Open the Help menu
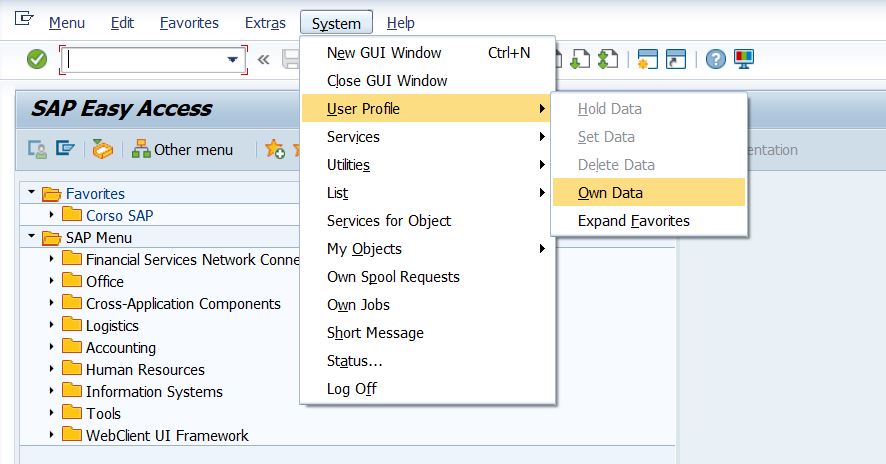This screenshot has height=464, width=886. [401, 23]
